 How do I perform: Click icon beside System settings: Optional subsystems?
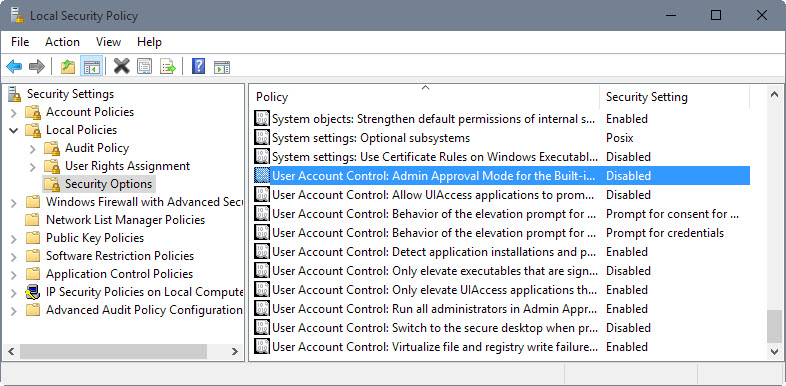[262, 138]
